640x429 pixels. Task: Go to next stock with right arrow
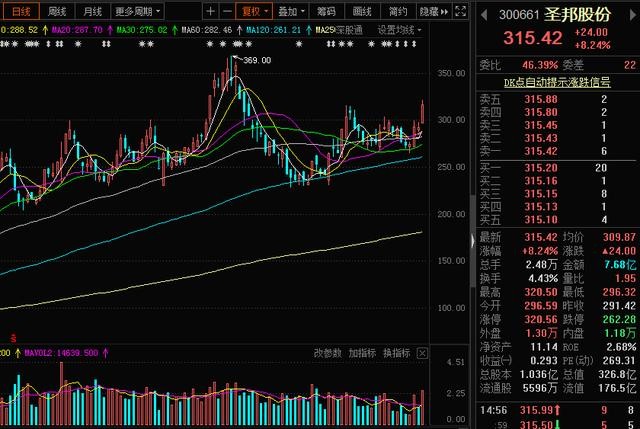(633, 15)
